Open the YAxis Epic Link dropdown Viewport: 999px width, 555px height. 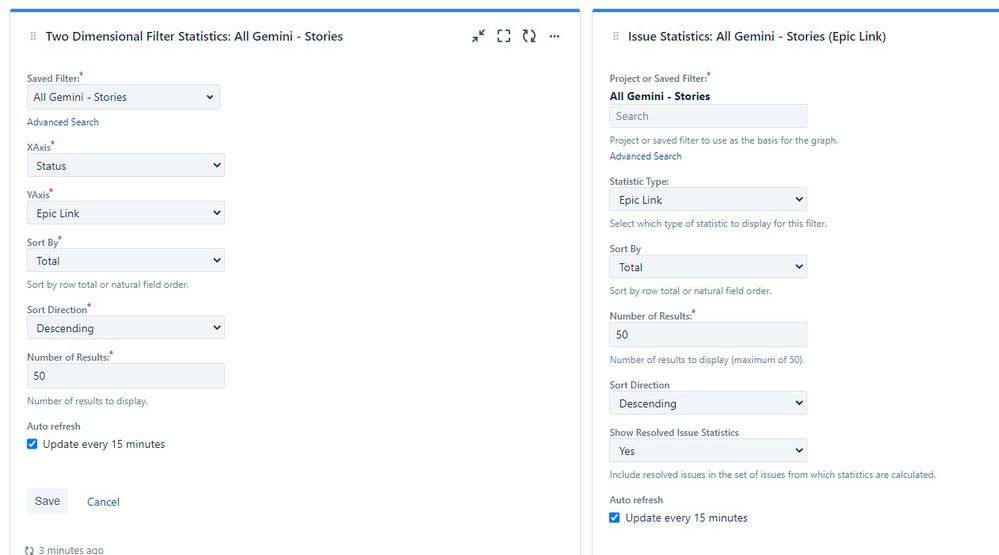(126, 213)
